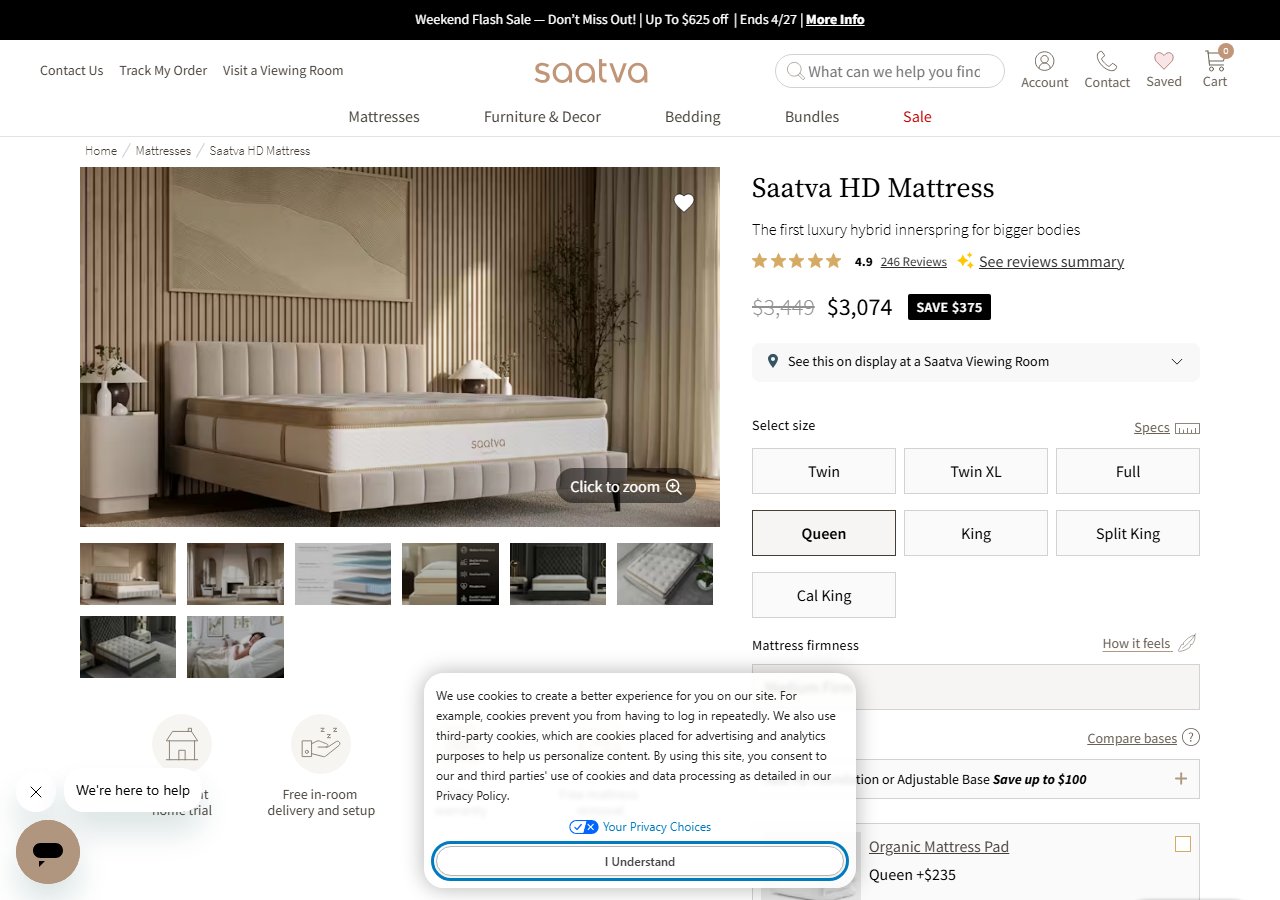The image size is (1280, 900).
Task: Click the location pin icon for Viewing Room
Action: click(x=772, y=361)
